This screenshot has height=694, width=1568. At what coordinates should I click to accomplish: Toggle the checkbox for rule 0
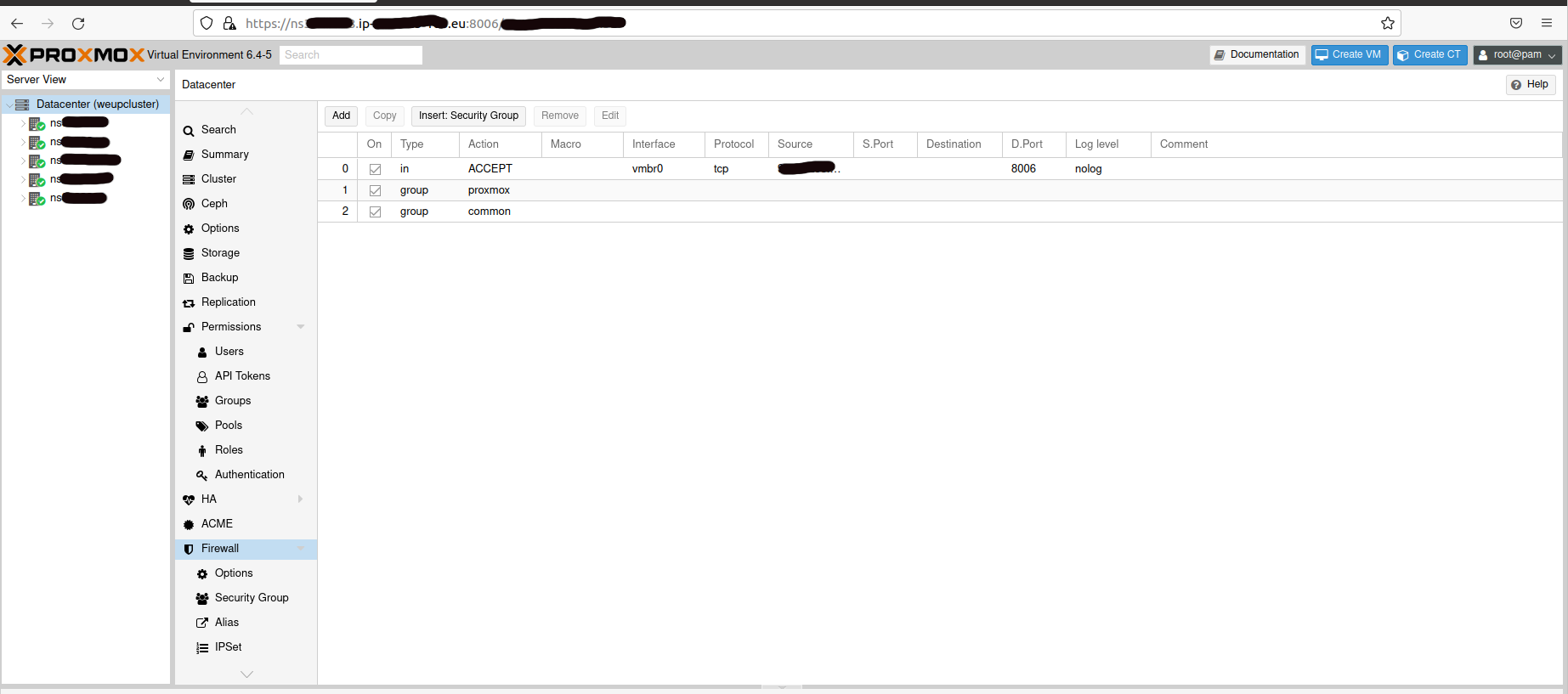pos(375,169)
